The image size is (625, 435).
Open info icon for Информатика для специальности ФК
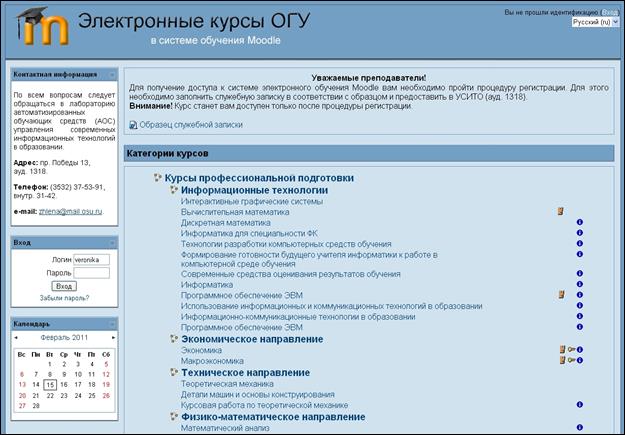point(580,233)
